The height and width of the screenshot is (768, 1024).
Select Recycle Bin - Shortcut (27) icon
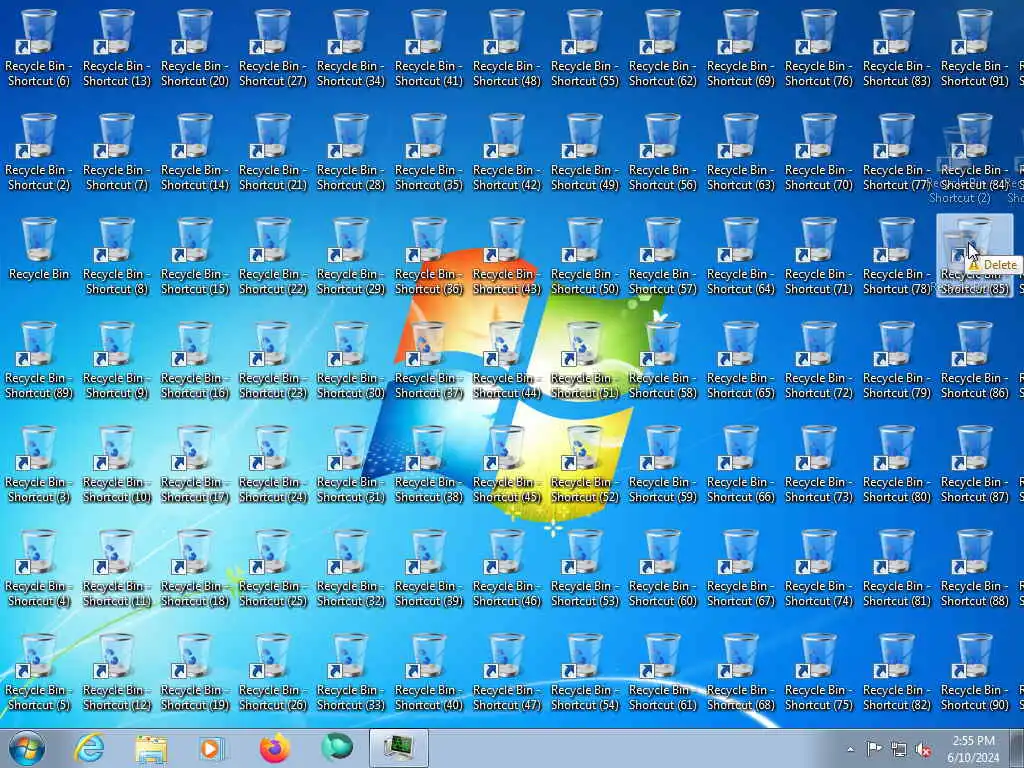point(273,49)
